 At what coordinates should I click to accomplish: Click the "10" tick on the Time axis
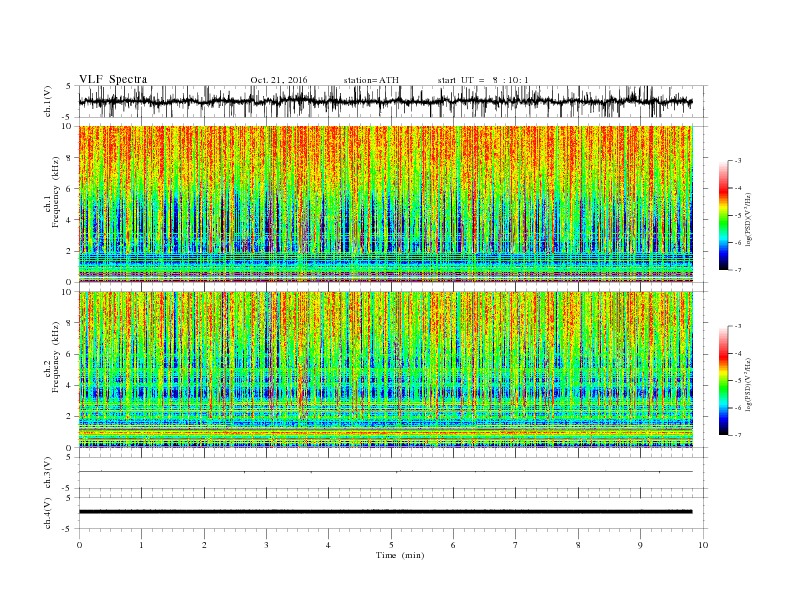click(x=703, y=545)
